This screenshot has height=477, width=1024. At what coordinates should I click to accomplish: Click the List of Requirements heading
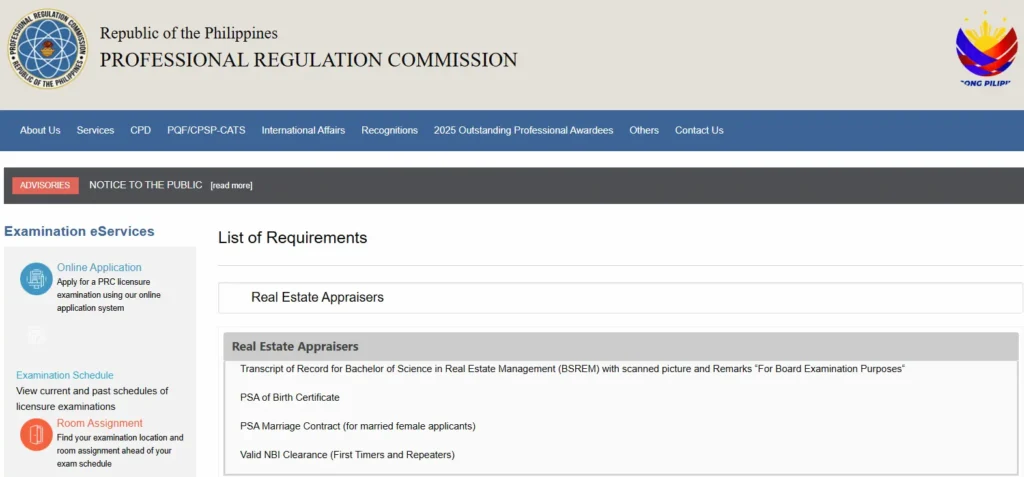pos(293,238)
